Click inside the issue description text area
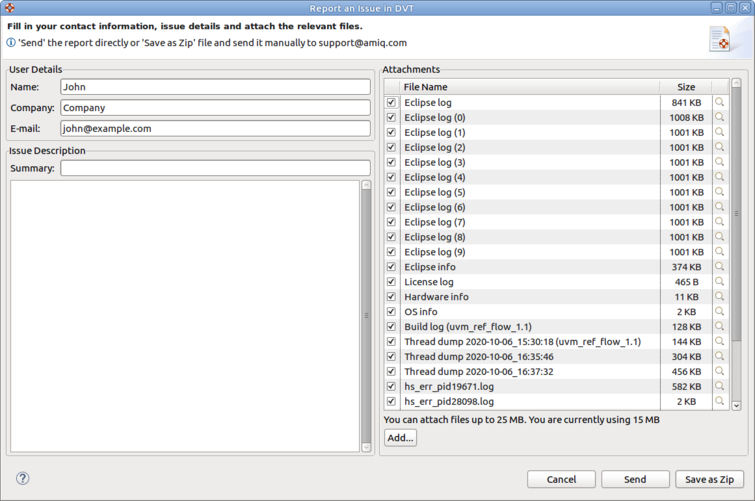755x501 pixels. click(185, 316)
